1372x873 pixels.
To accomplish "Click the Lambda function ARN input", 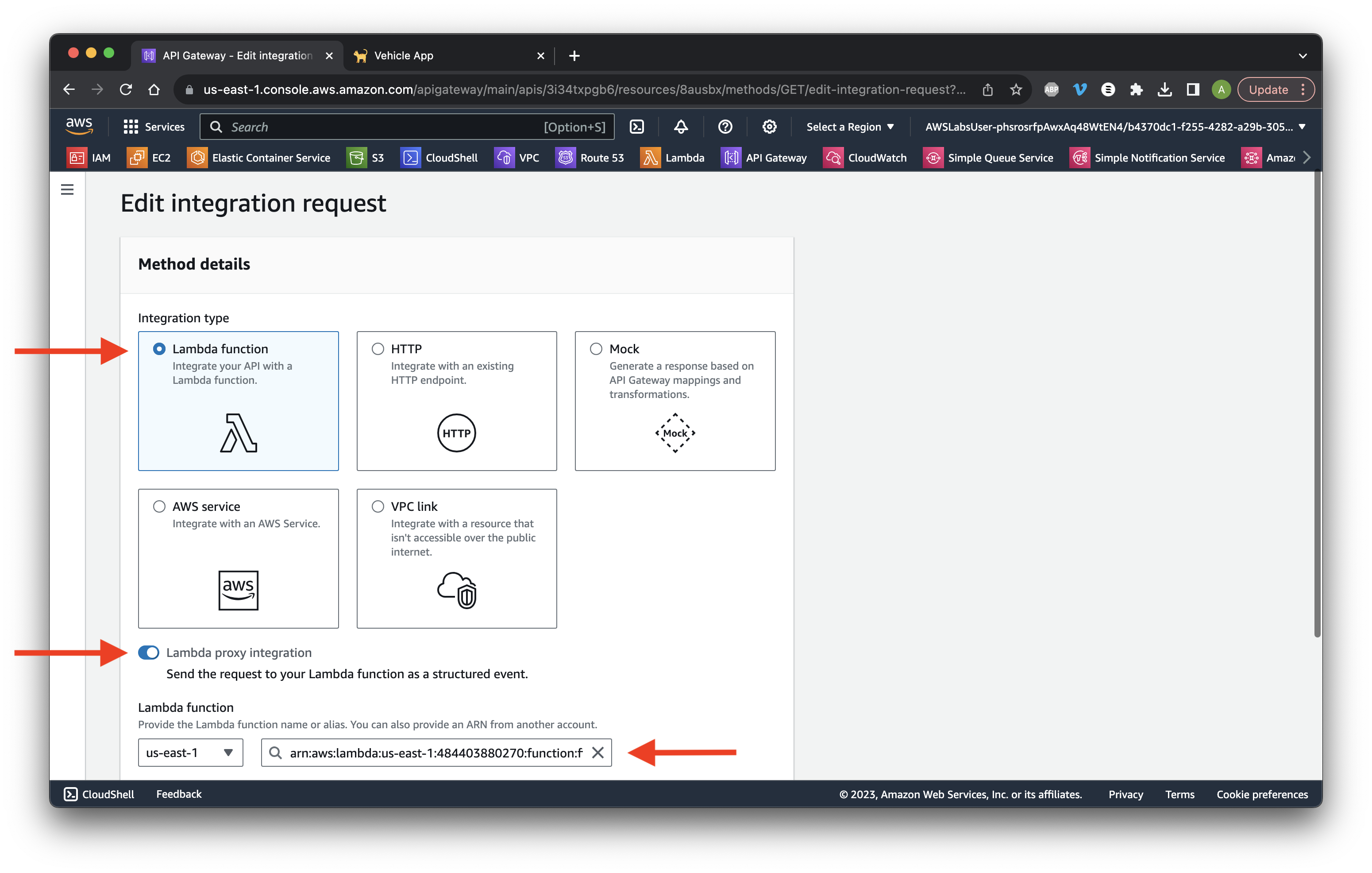I will [436, 753].
